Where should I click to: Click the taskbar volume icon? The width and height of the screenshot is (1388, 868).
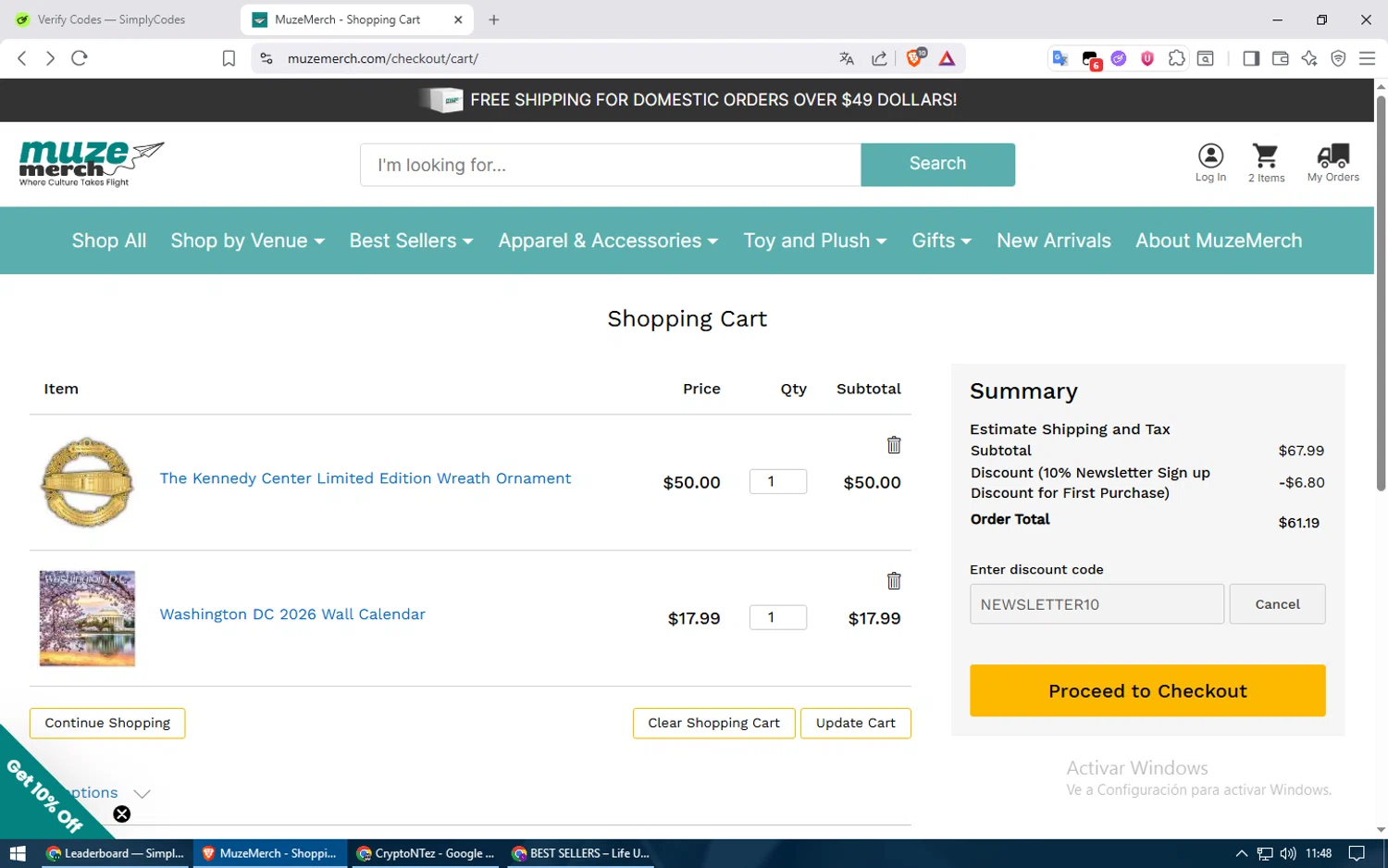click(1288, 853)
